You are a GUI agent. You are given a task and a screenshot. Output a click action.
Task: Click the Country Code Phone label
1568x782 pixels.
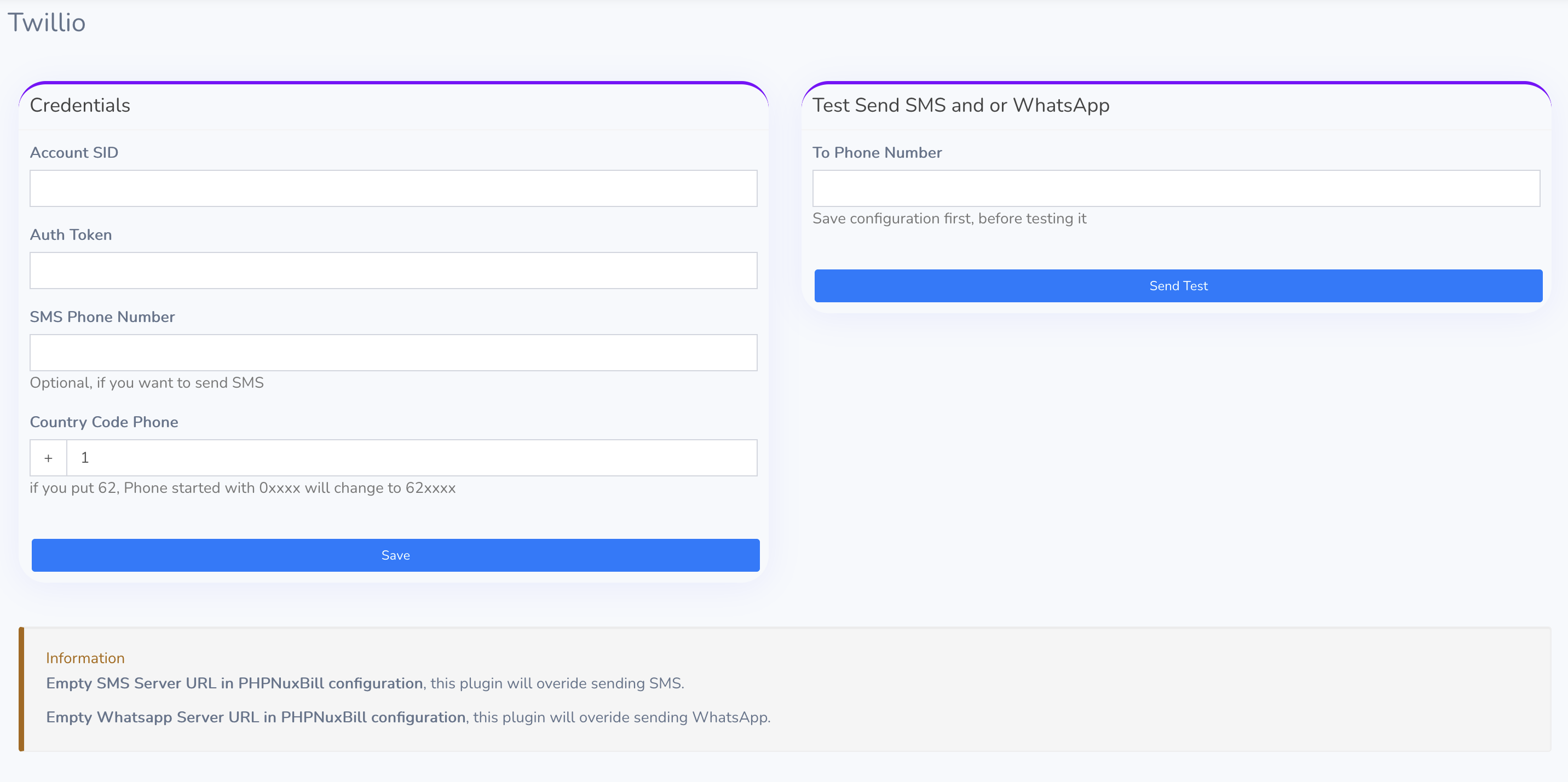(x=104, y=422)
